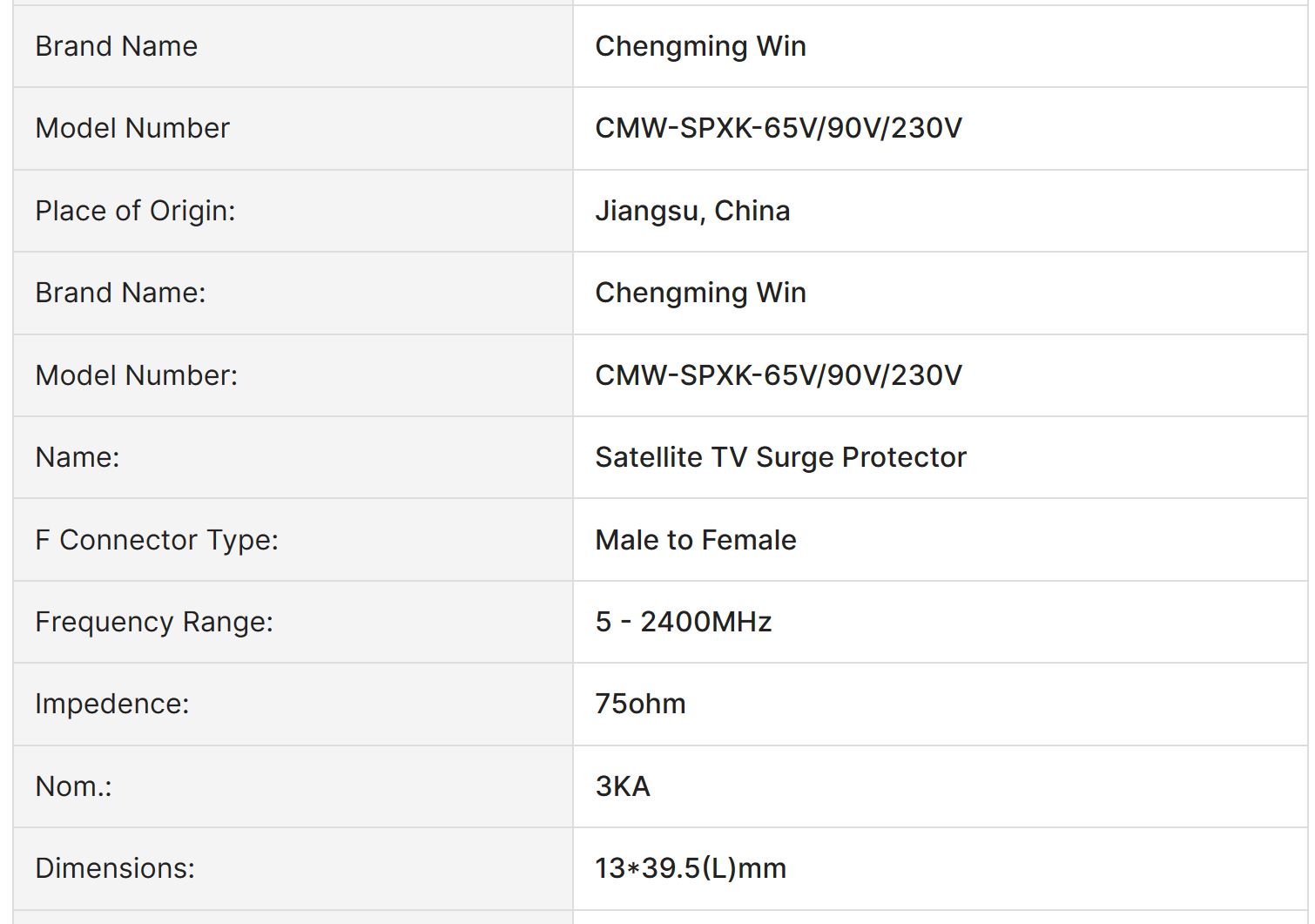
Task: Select the Male to Female value
Action: point(695,540)
